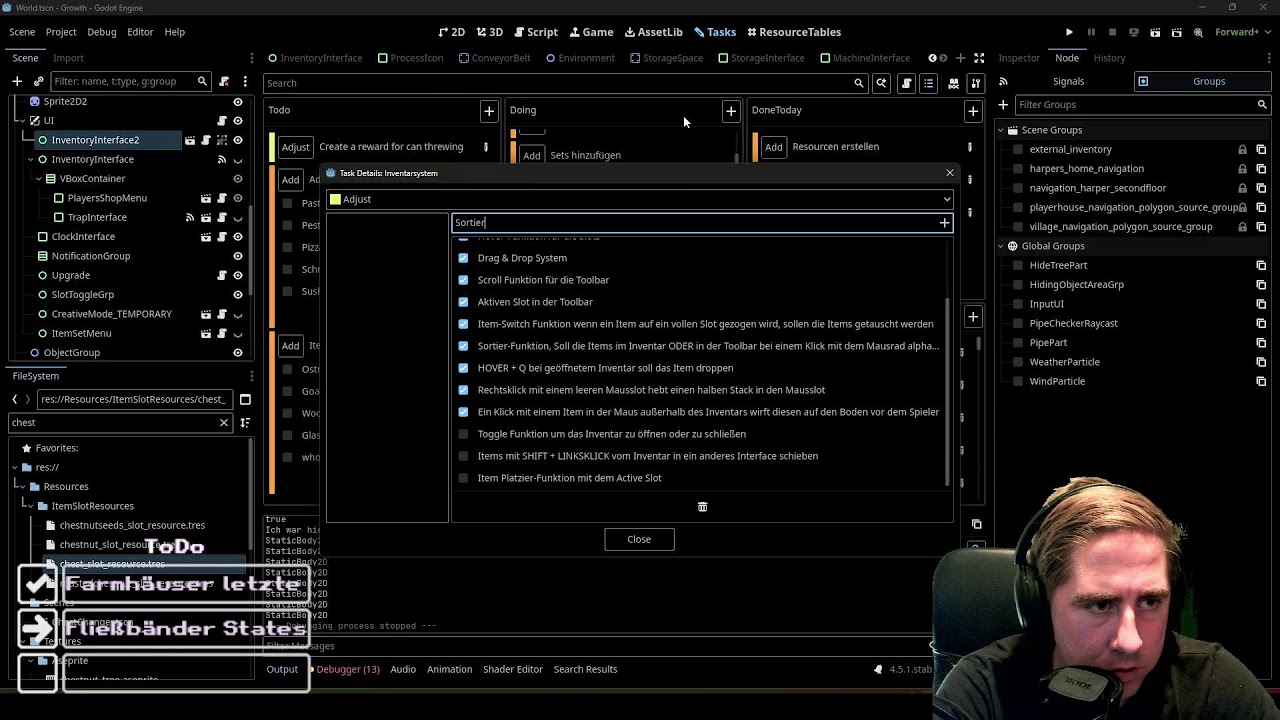
Task: Open Tasks settings sliders icon
Action: (976, 83)
